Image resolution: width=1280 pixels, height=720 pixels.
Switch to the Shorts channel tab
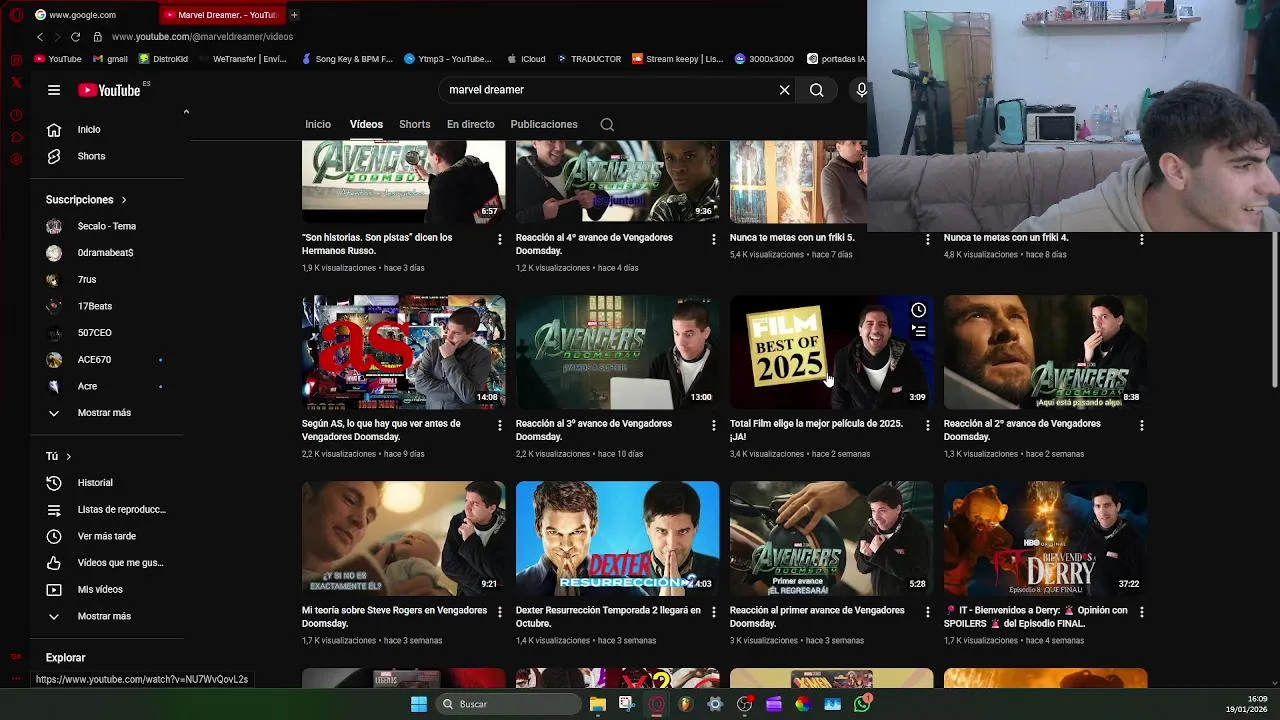[414, 125]
